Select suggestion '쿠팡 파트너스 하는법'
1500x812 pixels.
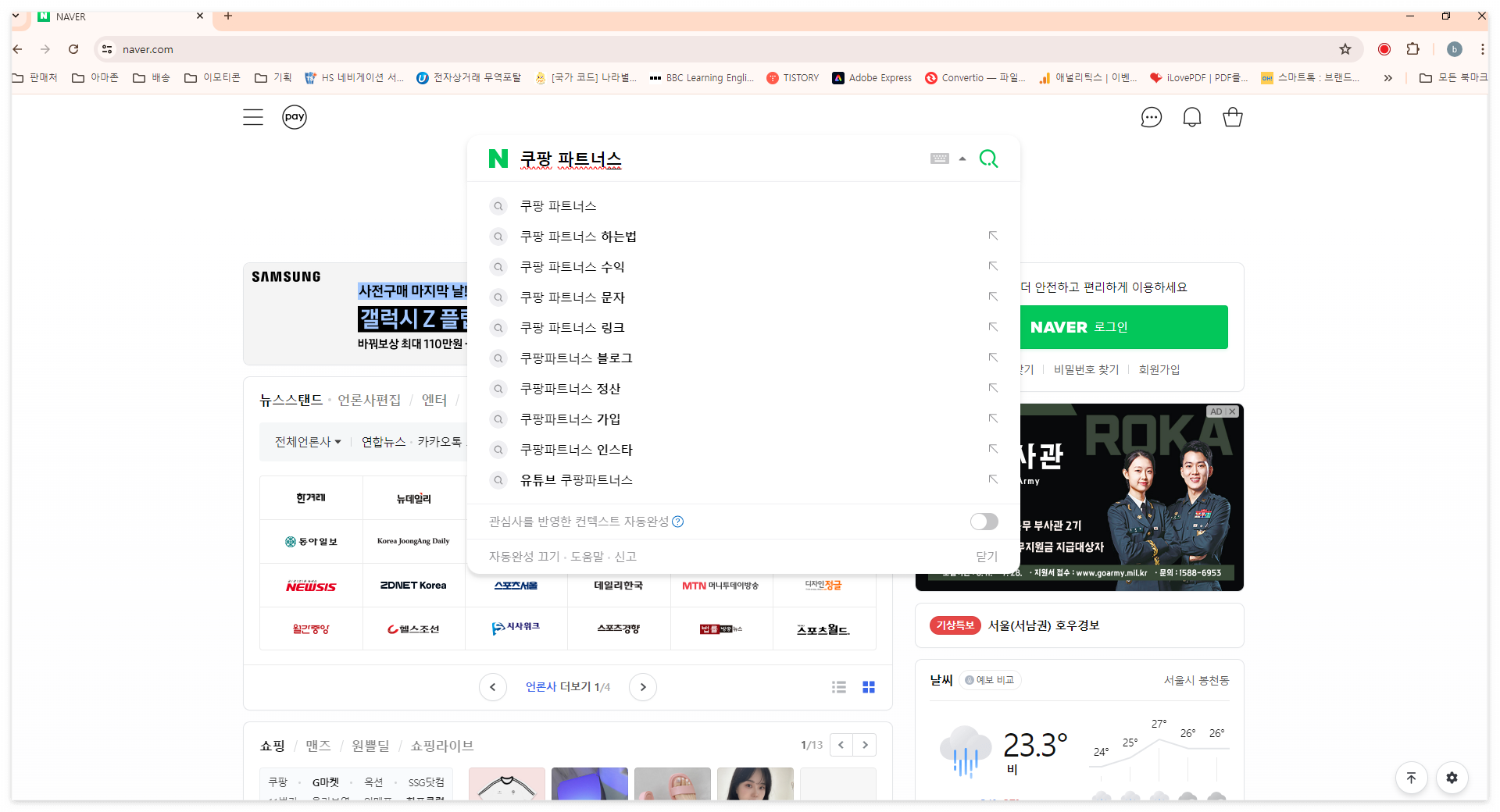pyautogui.click(x=578, y=237)
